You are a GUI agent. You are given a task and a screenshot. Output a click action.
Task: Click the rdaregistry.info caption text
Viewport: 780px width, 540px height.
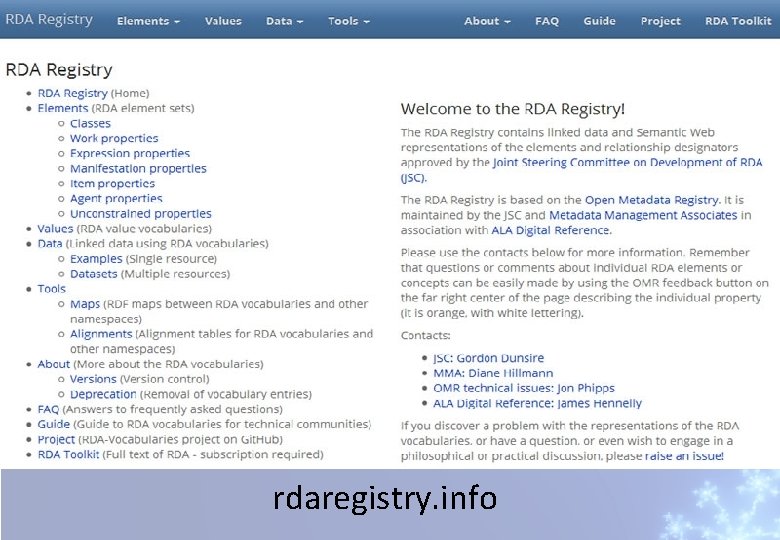[385, 499]
